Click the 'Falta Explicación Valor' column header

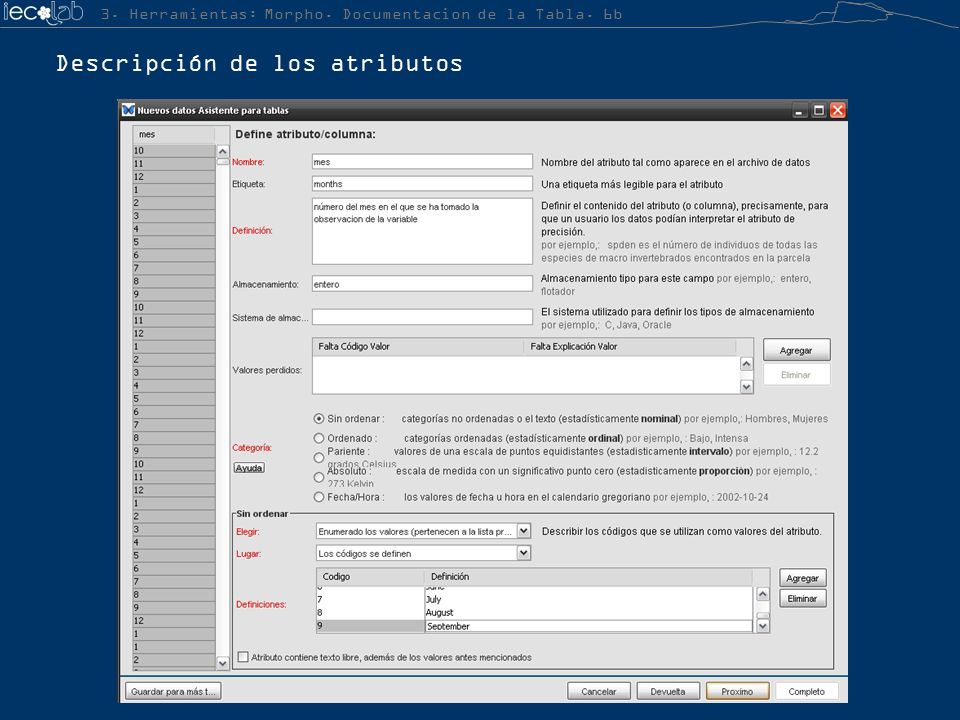(x=631, y=347)
